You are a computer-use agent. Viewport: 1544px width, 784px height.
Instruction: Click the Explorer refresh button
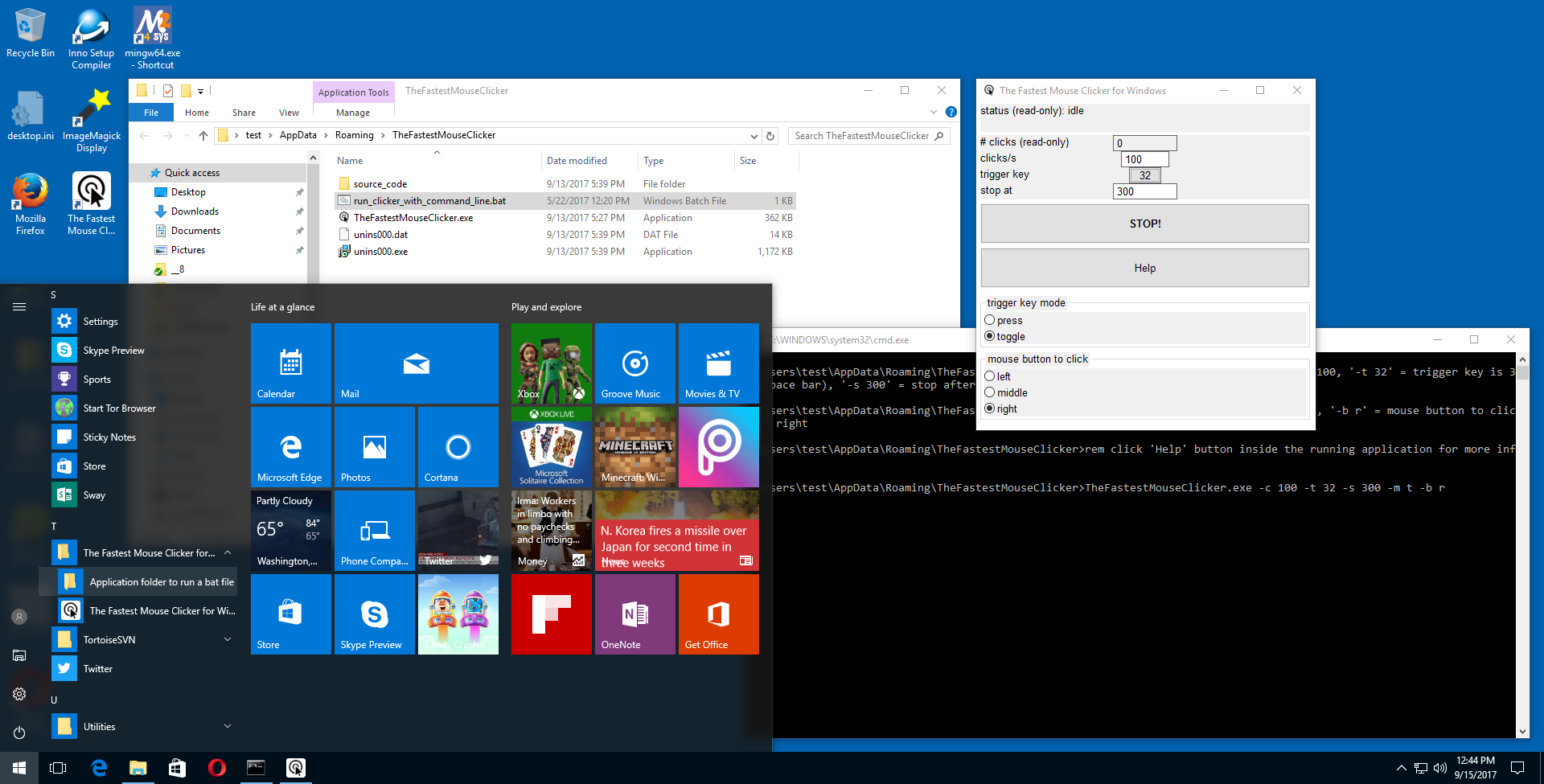click(x=770, y=136)
